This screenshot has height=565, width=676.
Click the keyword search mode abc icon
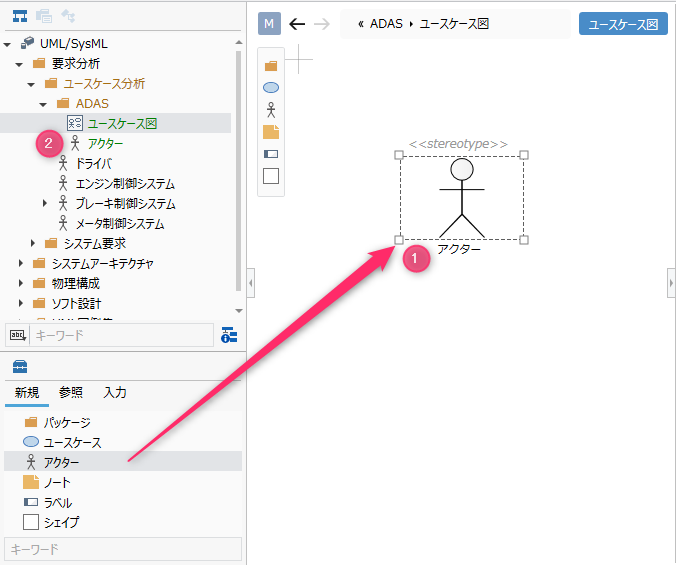(x=17, y=335)
